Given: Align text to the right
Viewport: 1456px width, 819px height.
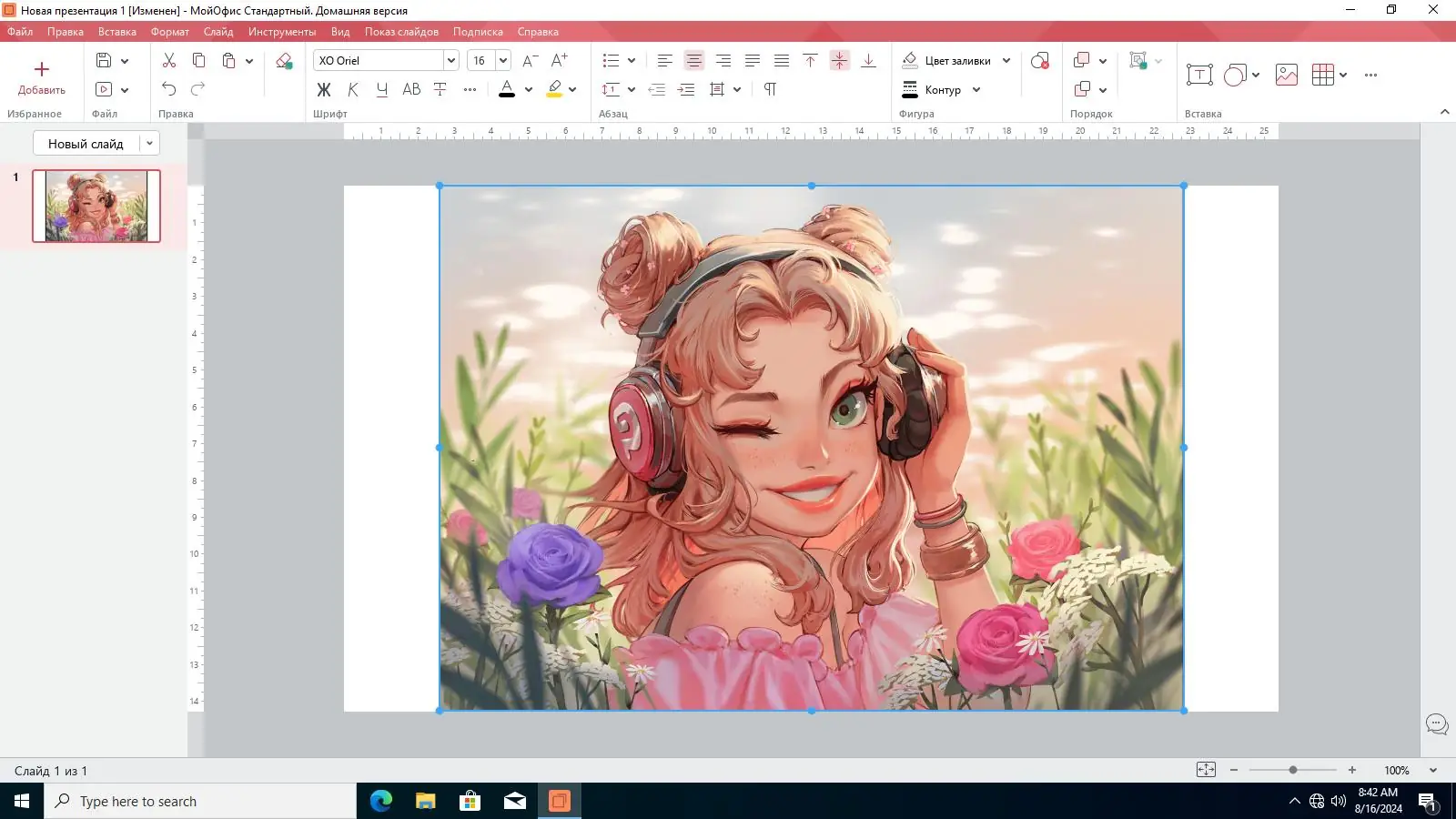Looking at the screenshot, I should pos(723,61).
